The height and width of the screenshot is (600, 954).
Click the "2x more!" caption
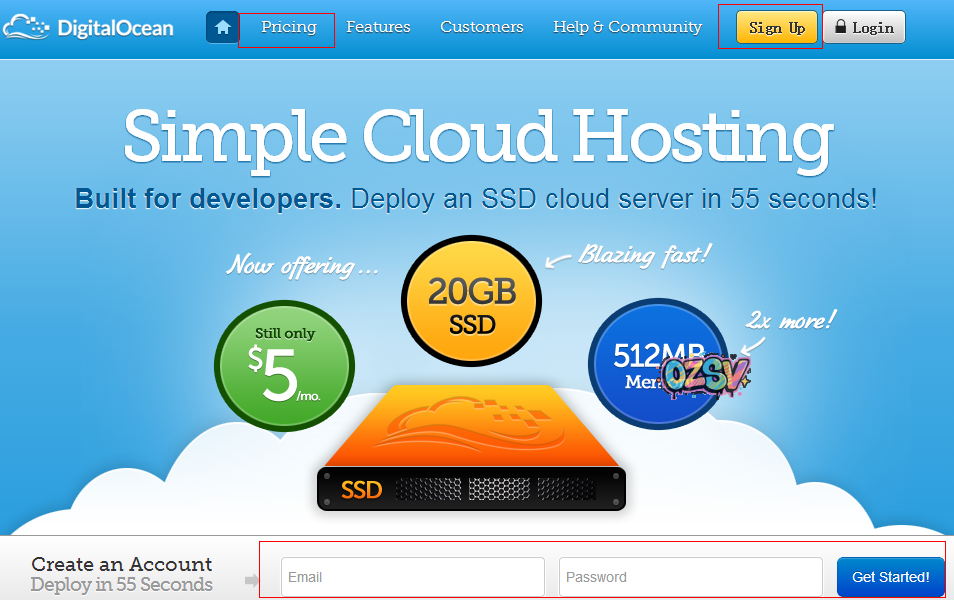(x=791, y=320)
